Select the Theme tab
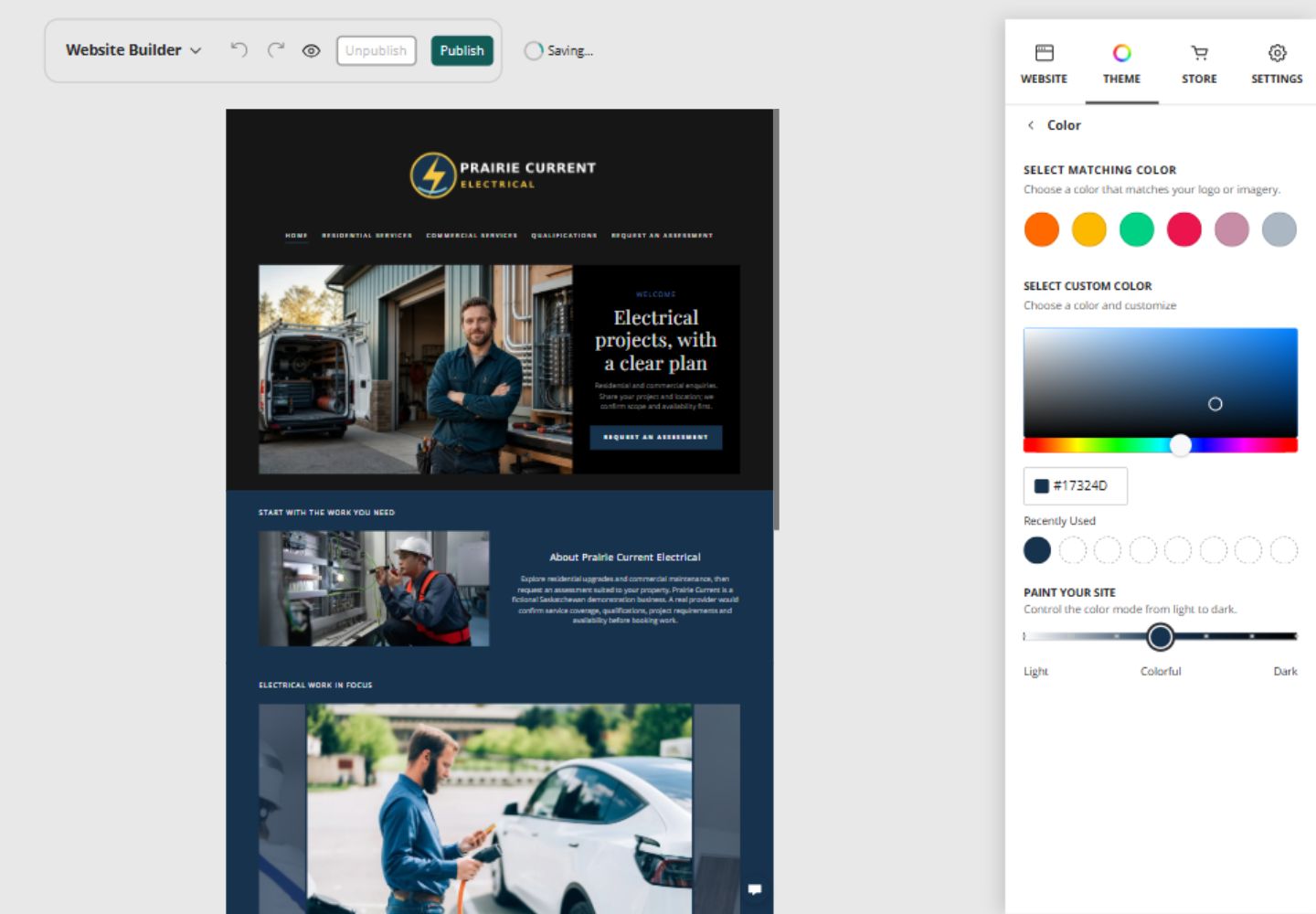This screenshot has height=914, width=1316. click(x=1121, y=64)
